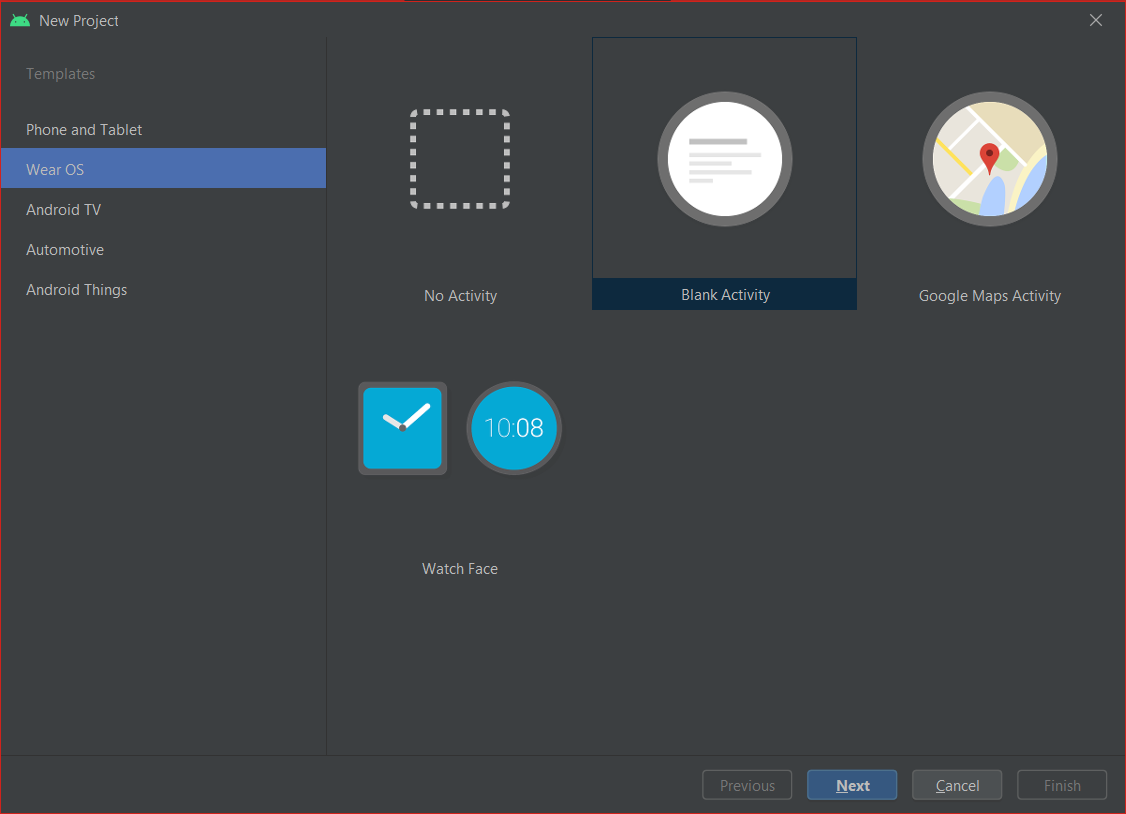Click the New Project title text
The image size is (1126, 814).
(79, 21)
